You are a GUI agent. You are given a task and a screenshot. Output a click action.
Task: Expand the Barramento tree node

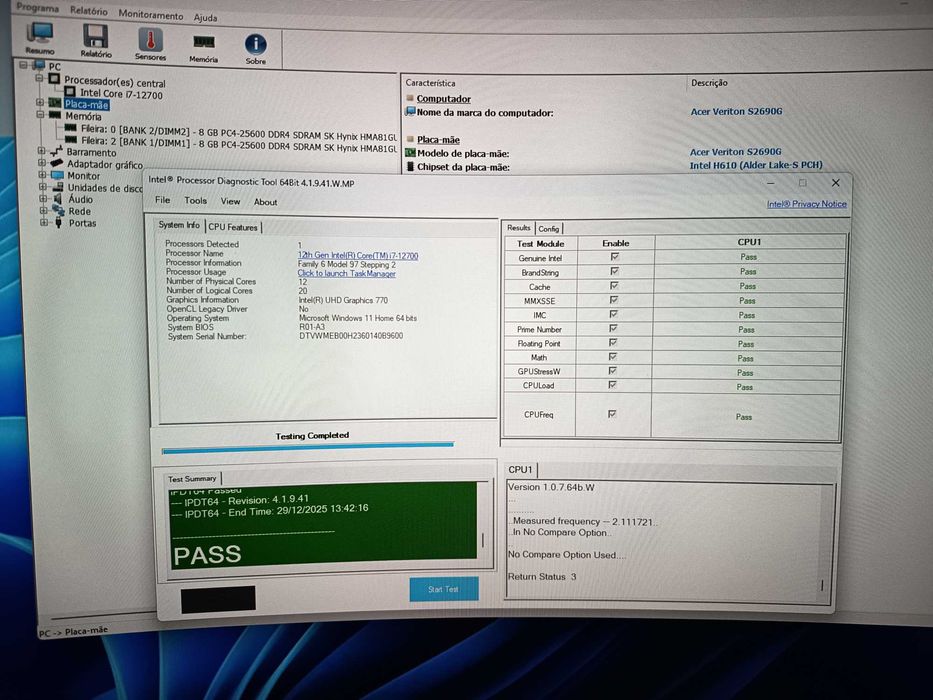coord(42,151)
